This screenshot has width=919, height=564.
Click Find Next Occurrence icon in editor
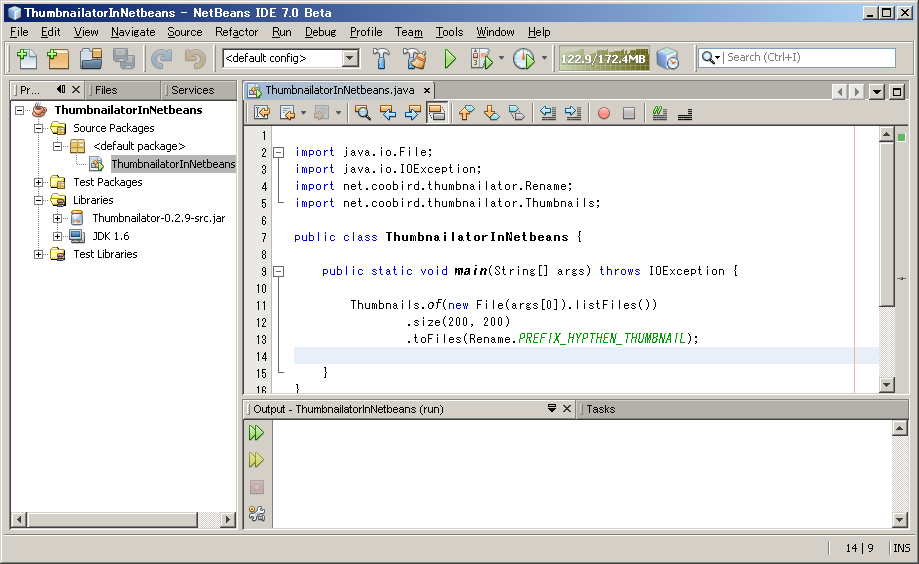(413, 113)
